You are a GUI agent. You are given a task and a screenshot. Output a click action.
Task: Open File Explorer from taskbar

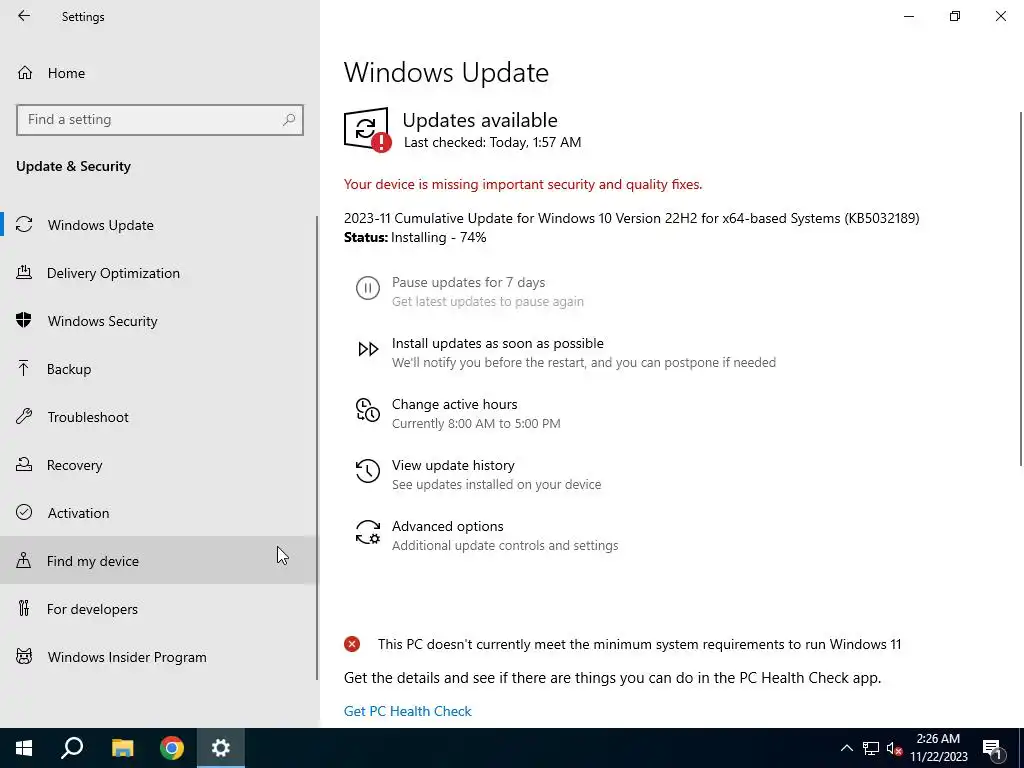pyautogui.click(x=122, y=748)
